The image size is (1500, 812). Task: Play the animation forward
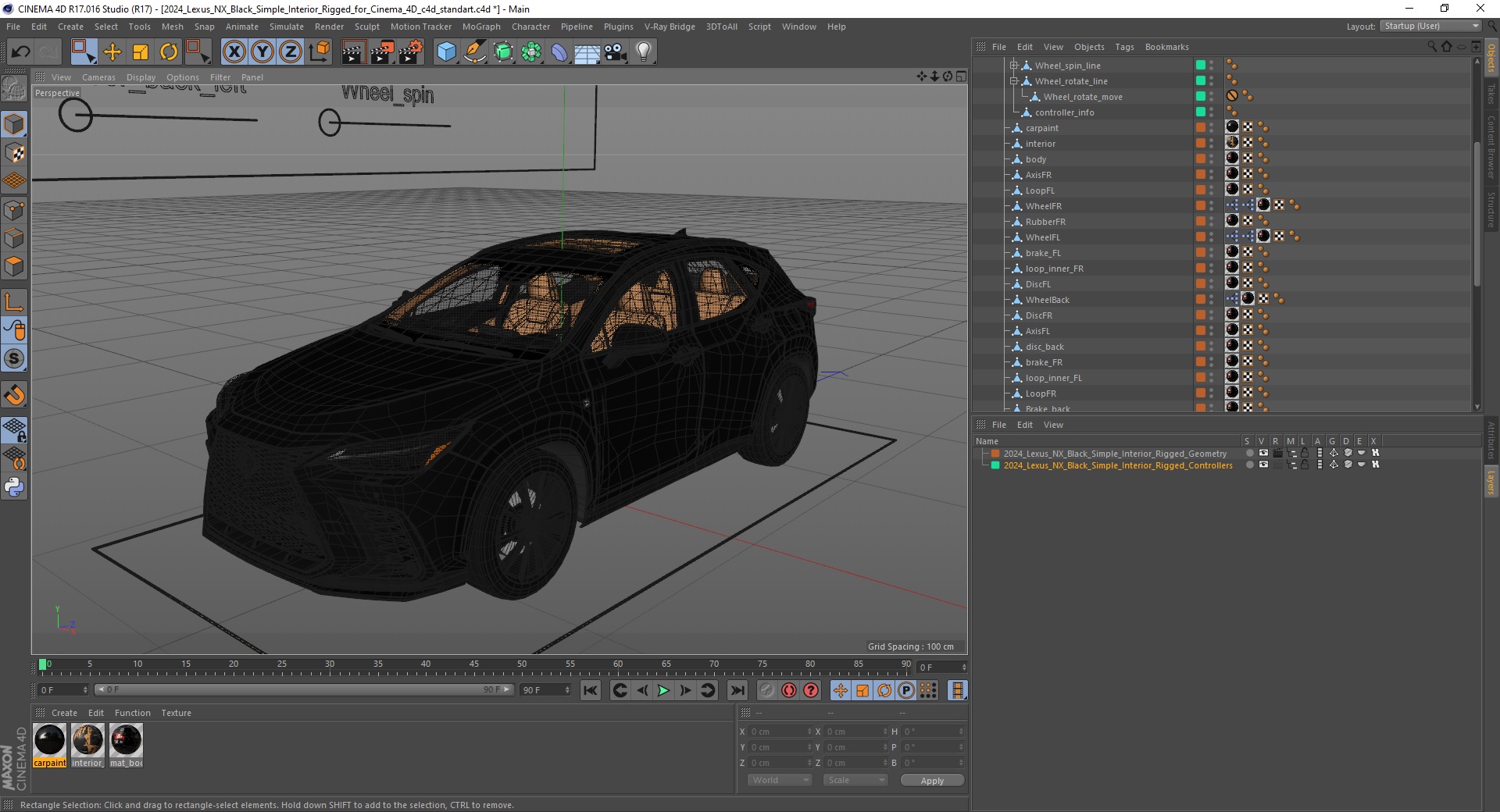coord(663,690)
